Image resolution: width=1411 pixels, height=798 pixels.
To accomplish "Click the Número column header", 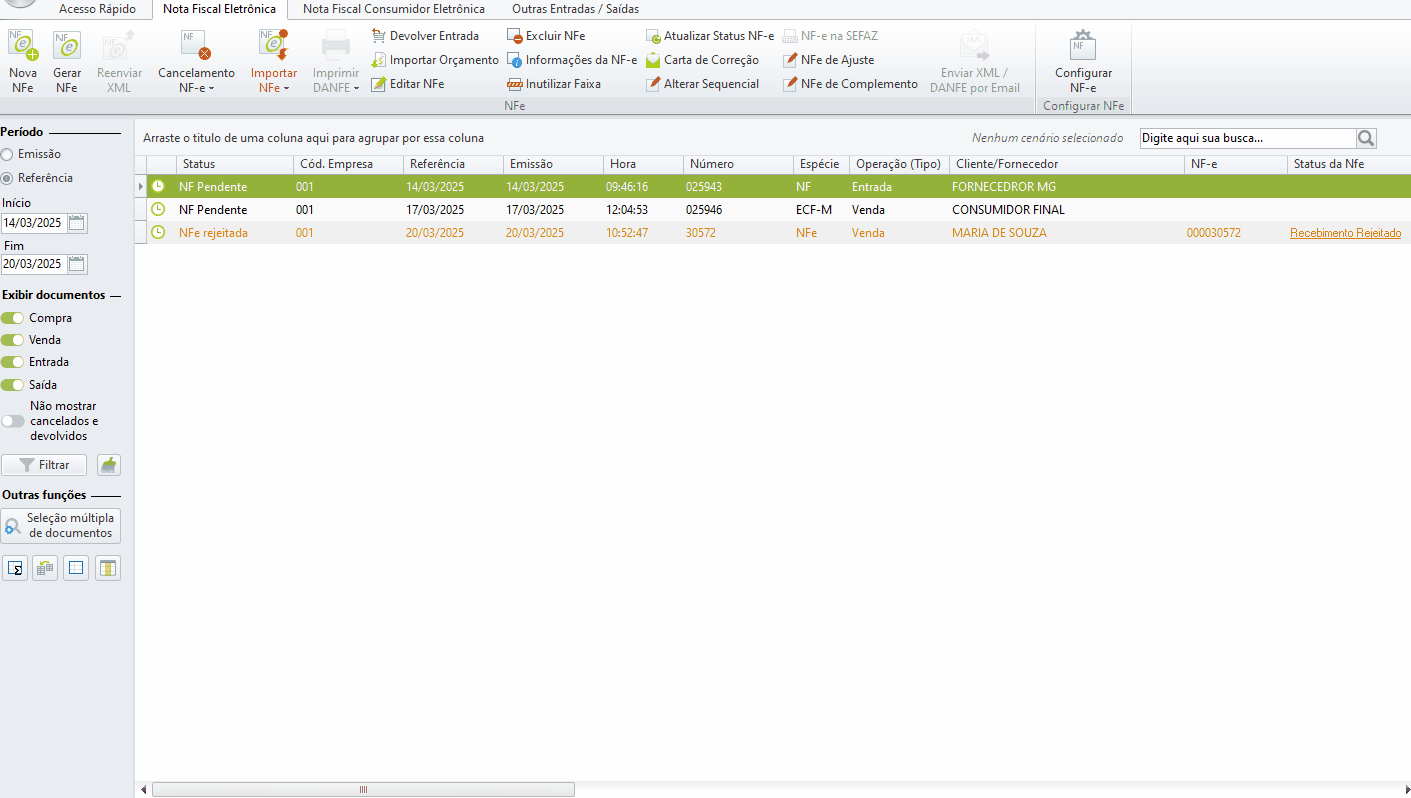I will (739, 164).
